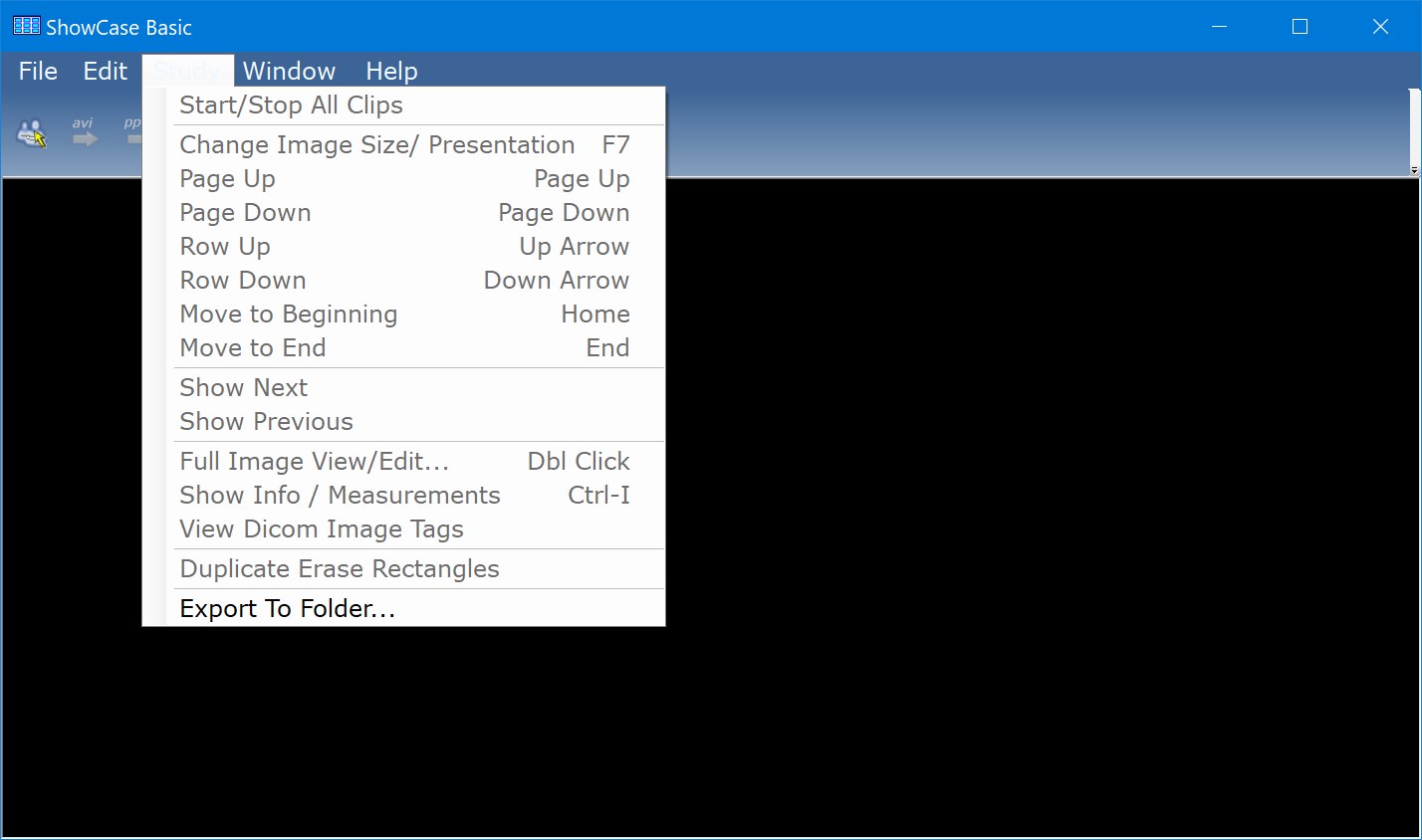Open Full Image View/Edit
This screenshot has height=840, width=1422.
click(315, 462)
